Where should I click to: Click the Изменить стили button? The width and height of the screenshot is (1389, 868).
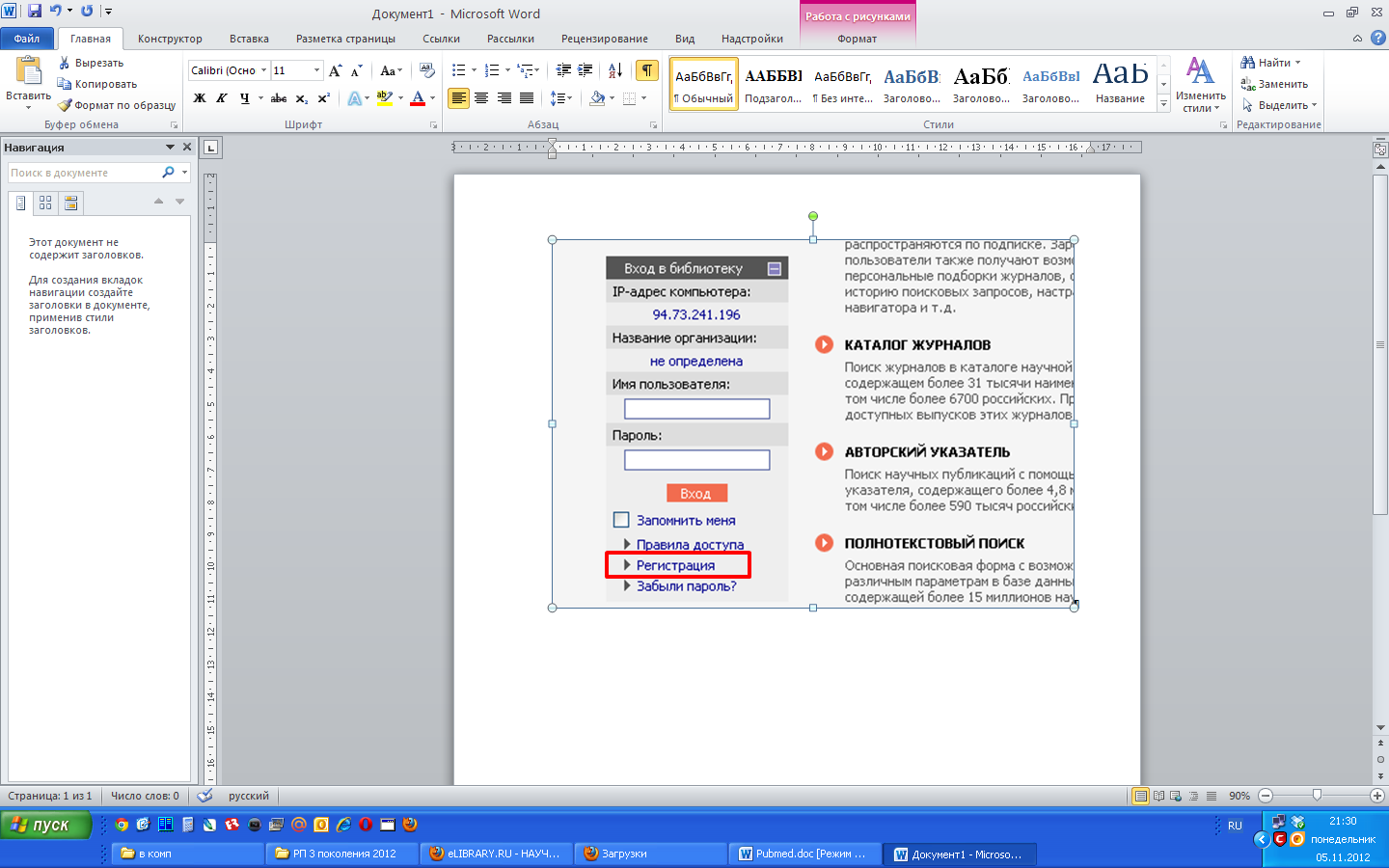pyautogui.click(x=1201, y=85)
